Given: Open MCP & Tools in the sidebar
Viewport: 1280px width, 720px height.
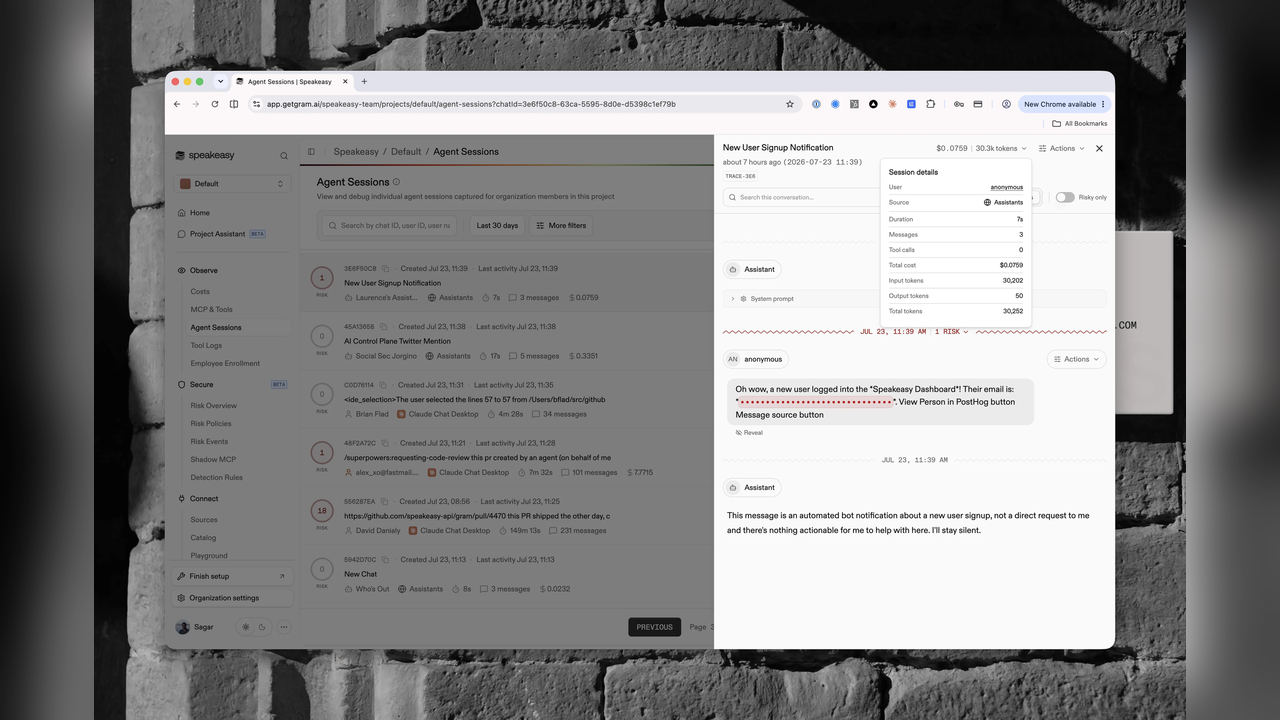Looking at the screenshot, I should tap(212, 309).
